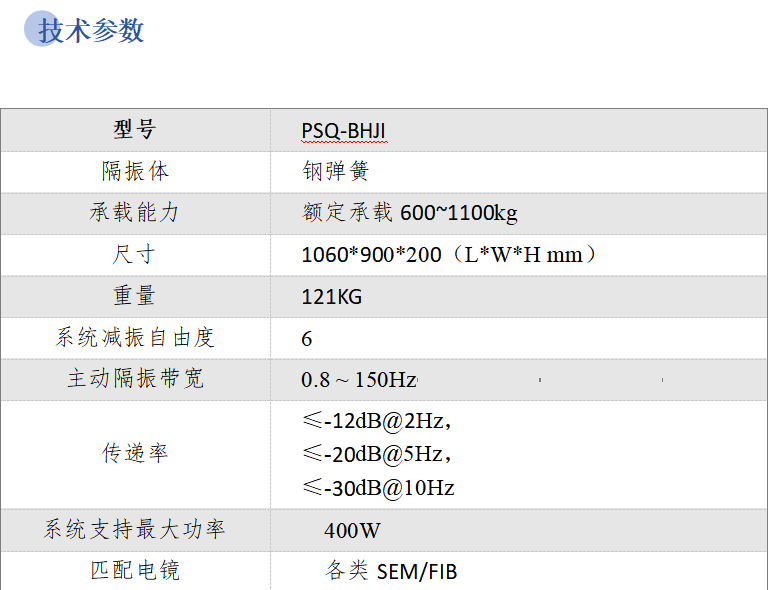Click the ≤-30dB@10Hz line

click(x=378, y=488)
